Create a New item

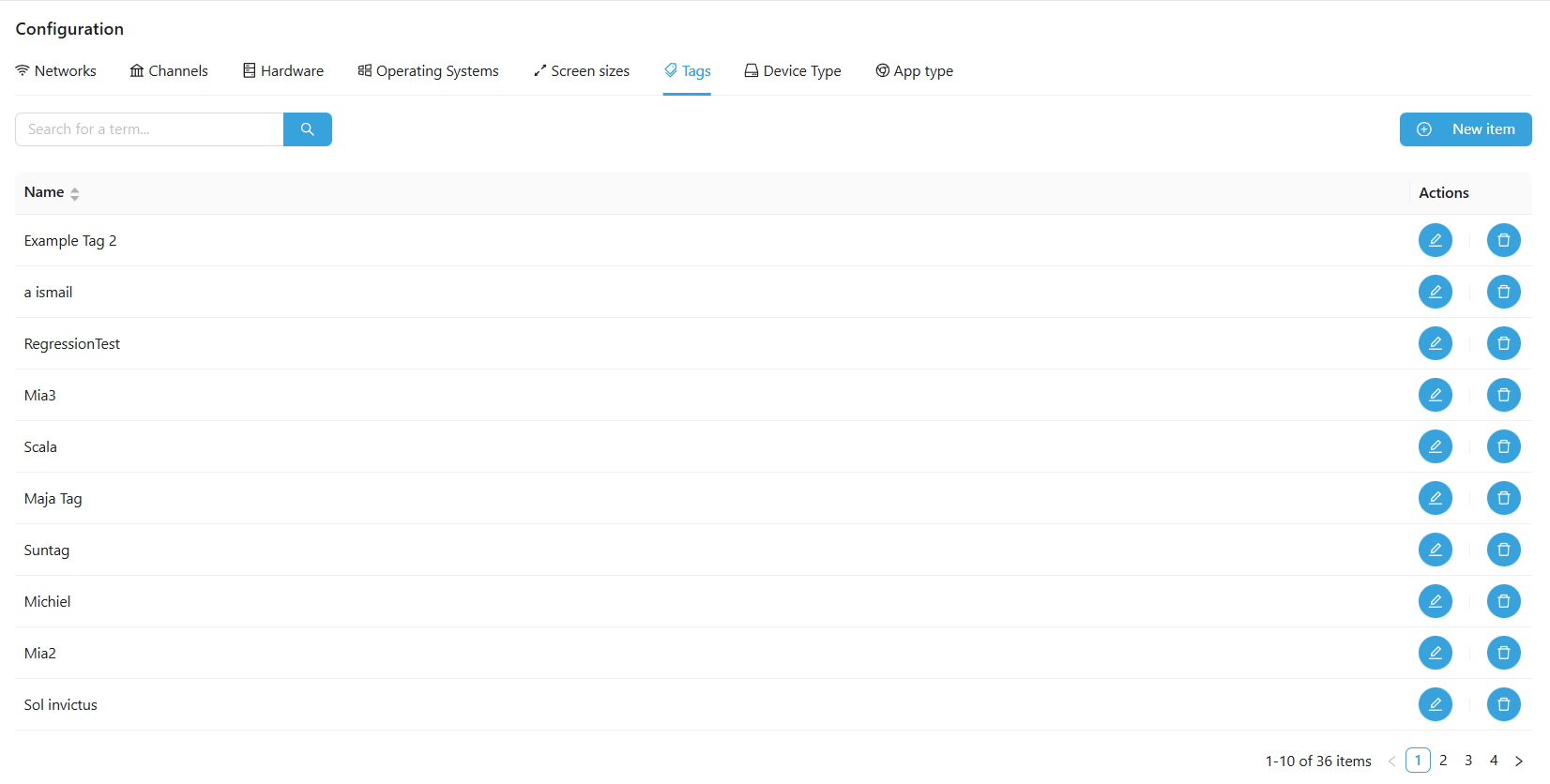[x=1465, y=129]
